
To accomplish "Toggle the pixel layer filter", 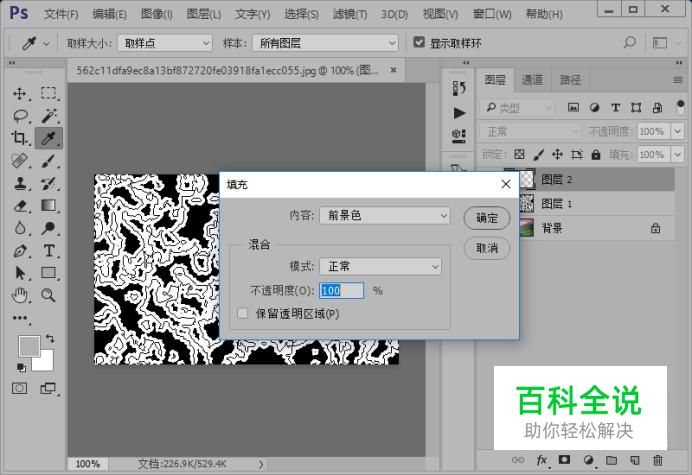I will 573,107.
